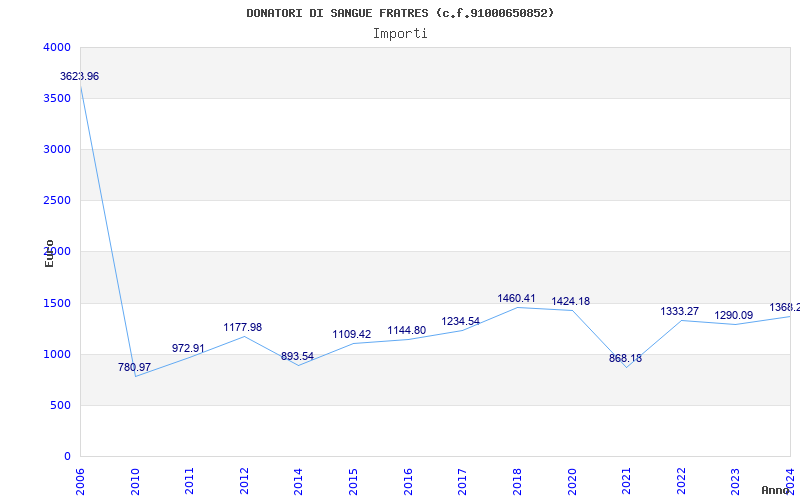Click the x-axis year 2015
The height and width of the screenshot is (500, 800).
pyautogui.click(x=353, y=482)
